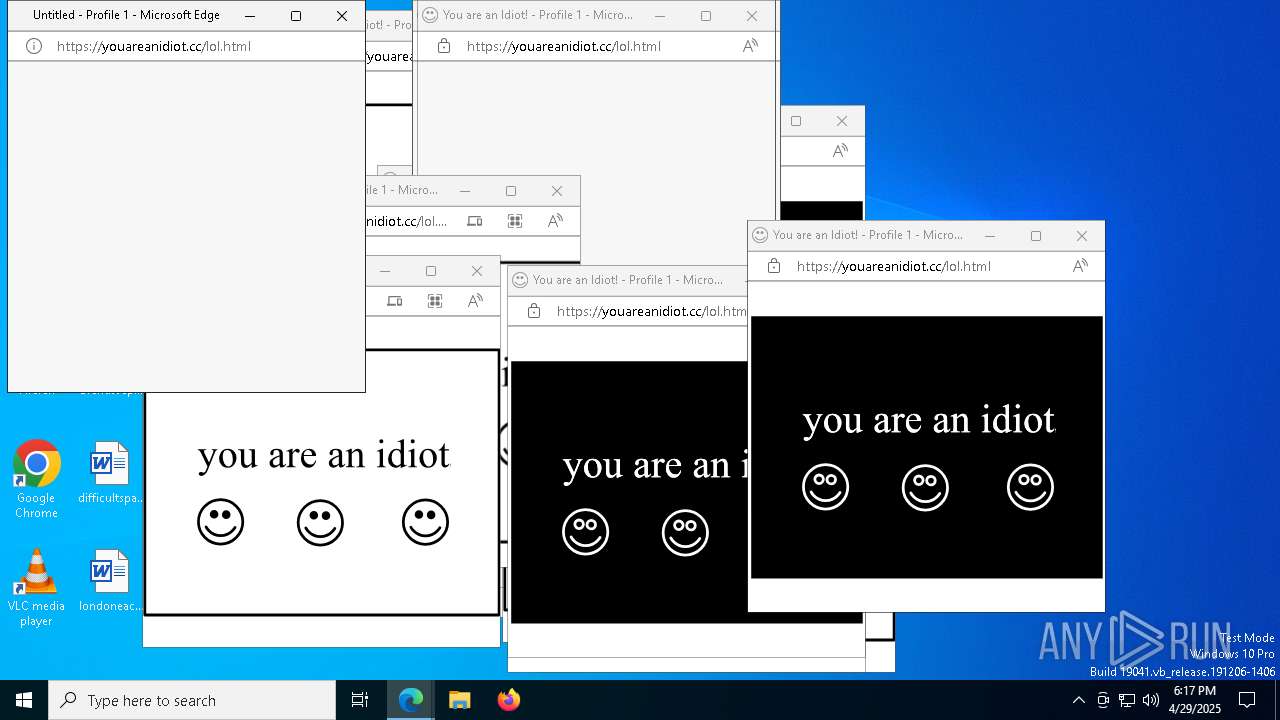Click the smiley favicon of the front black-page window
The width and height of the screenshot is (1280, 720).
tap(760, 235)
